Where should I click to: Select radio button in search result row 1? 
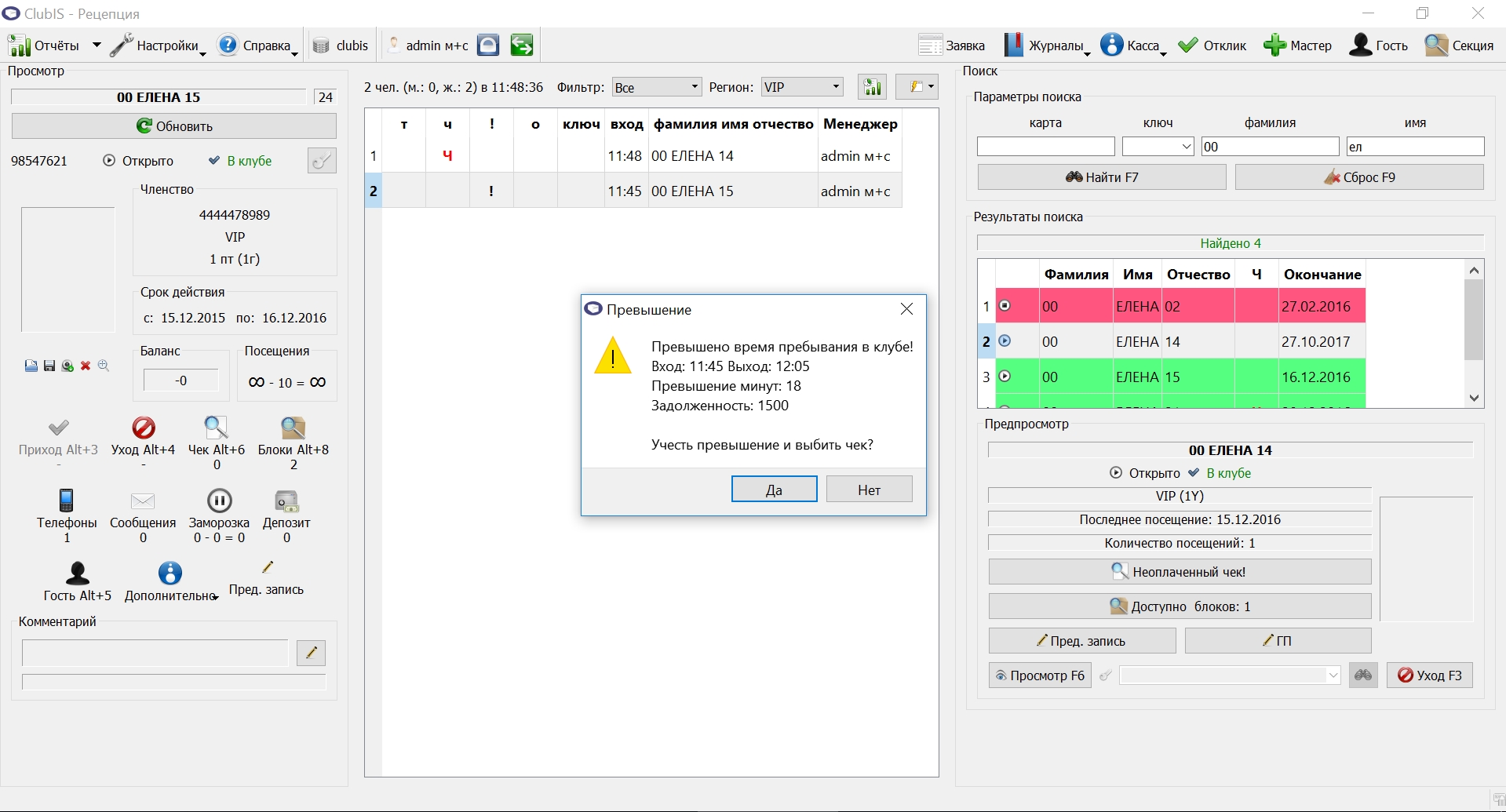tap(1005, 306)
